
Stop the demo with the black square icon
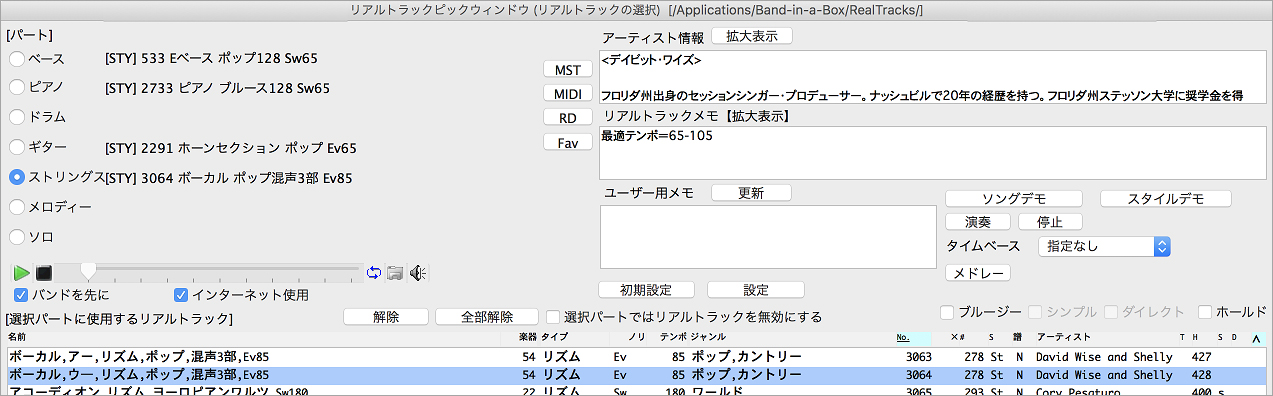coord(43,272)
